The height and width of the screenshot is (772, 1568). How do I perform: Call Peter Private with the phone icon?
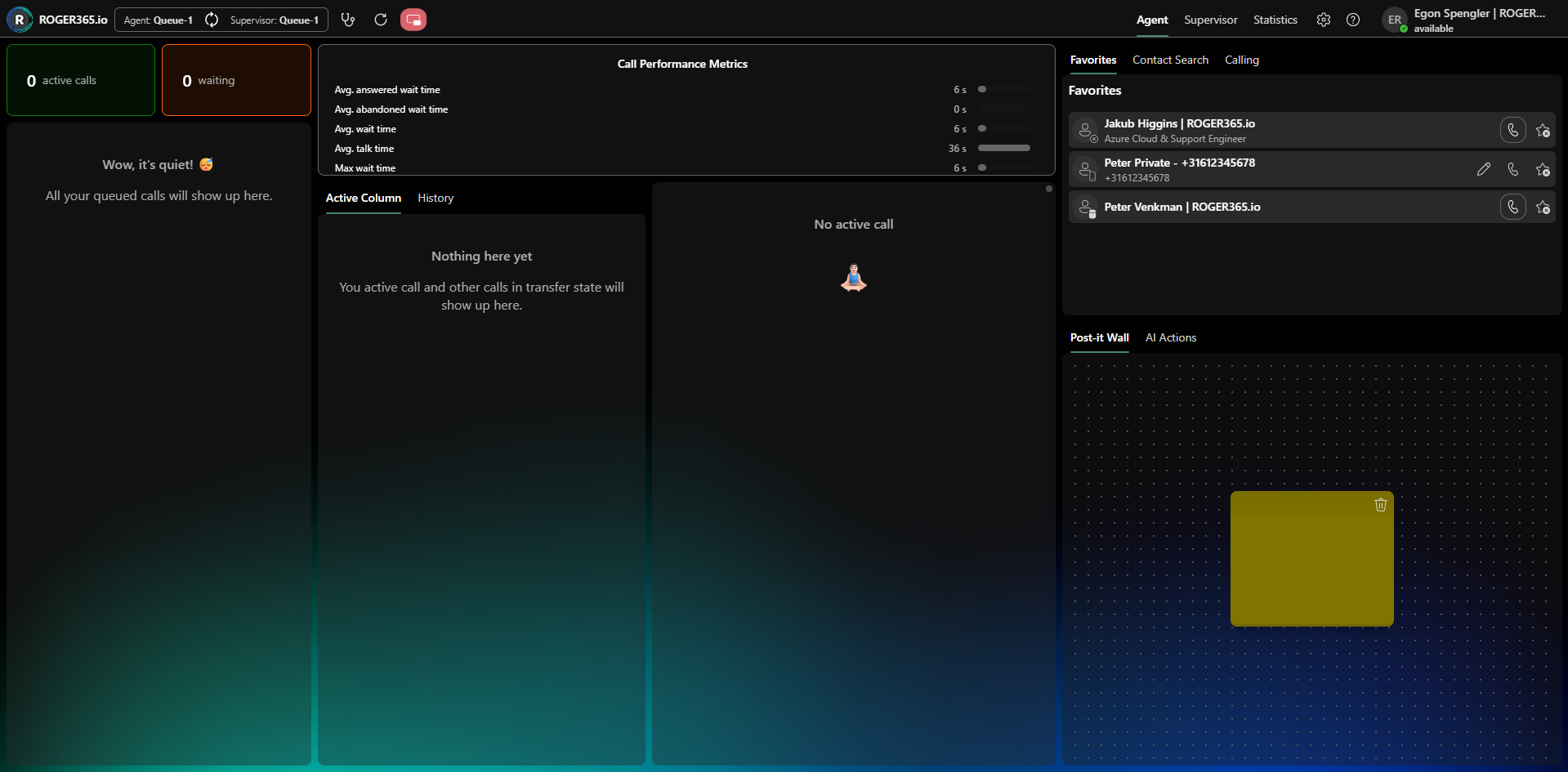1513,169
